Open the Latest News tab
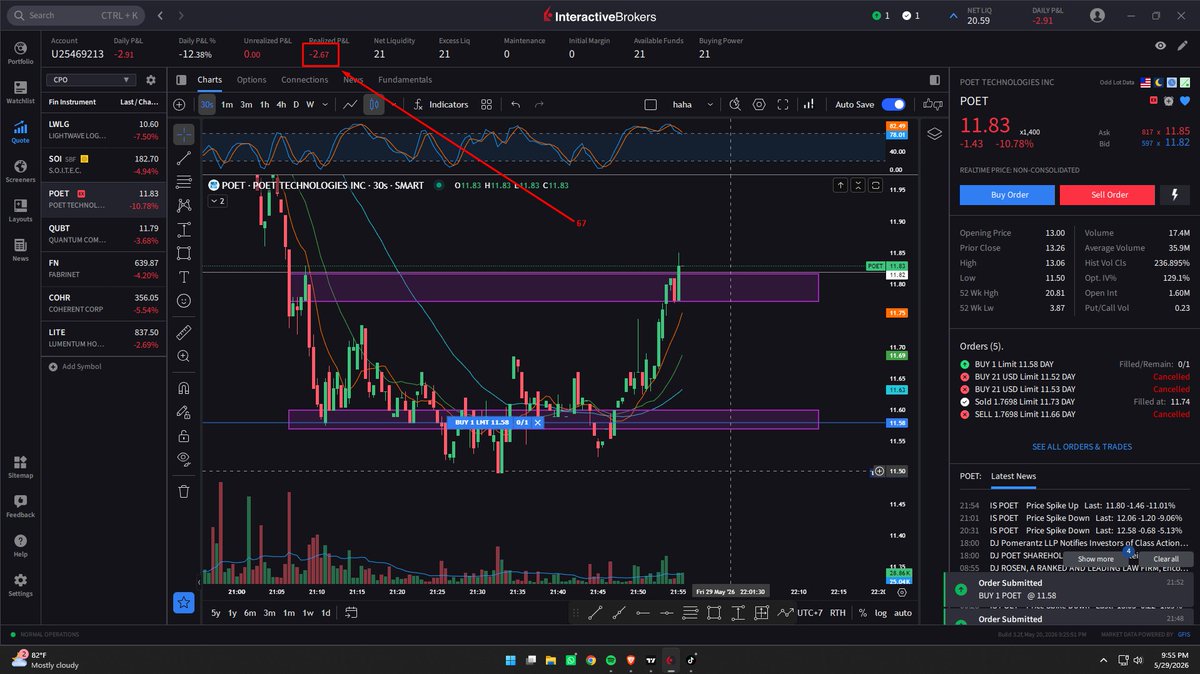The image size is (1200, 674). (1013, 476)
